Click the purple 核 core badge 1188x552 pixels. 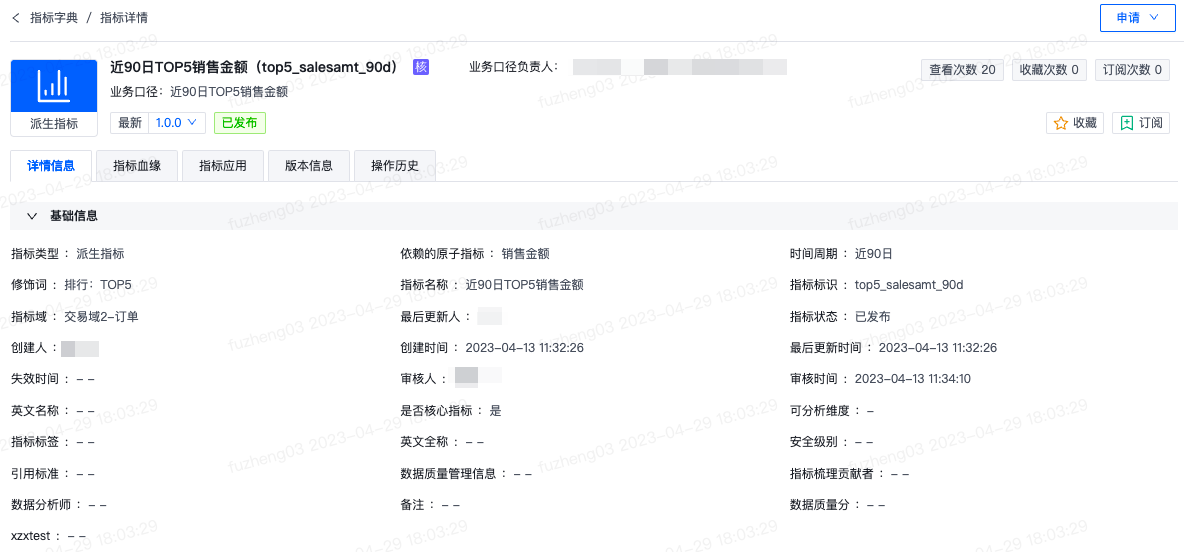pos(421,67)
